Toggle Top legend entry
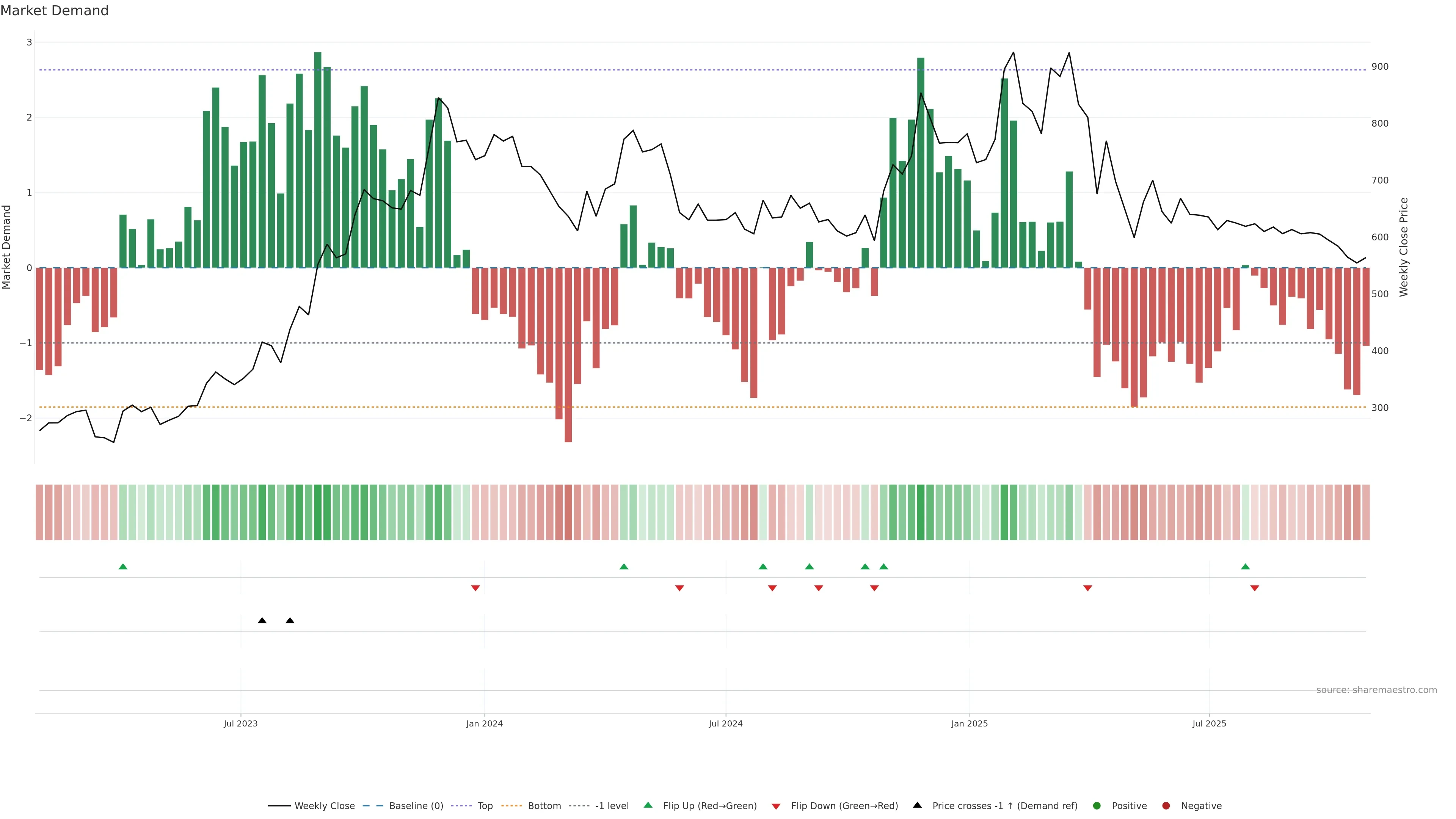 tap(485, 806)
